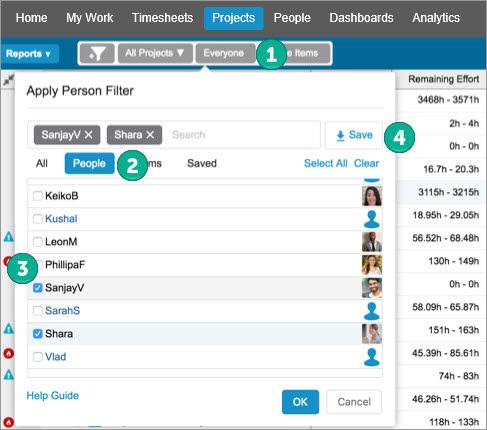Uncheck the SanjayV checkbox
This screenshot has height=430, width=487.
pos(38,287)
